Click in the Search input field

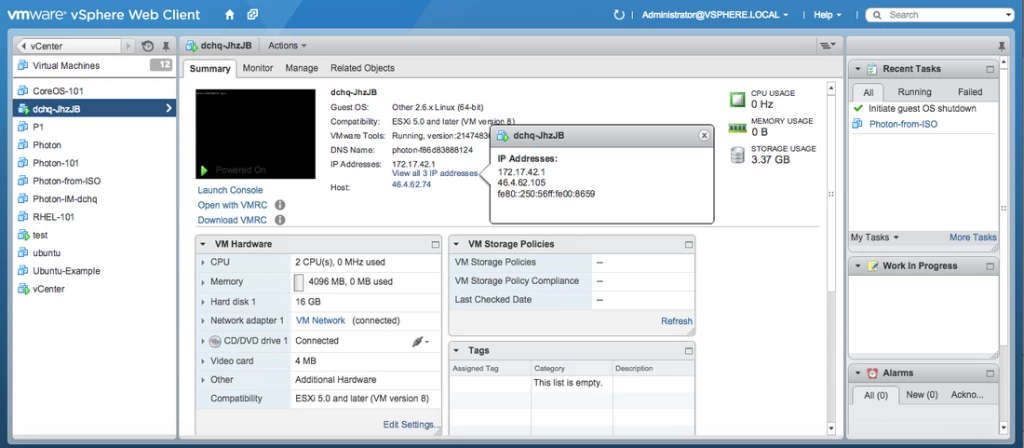[x=940, y=14]
